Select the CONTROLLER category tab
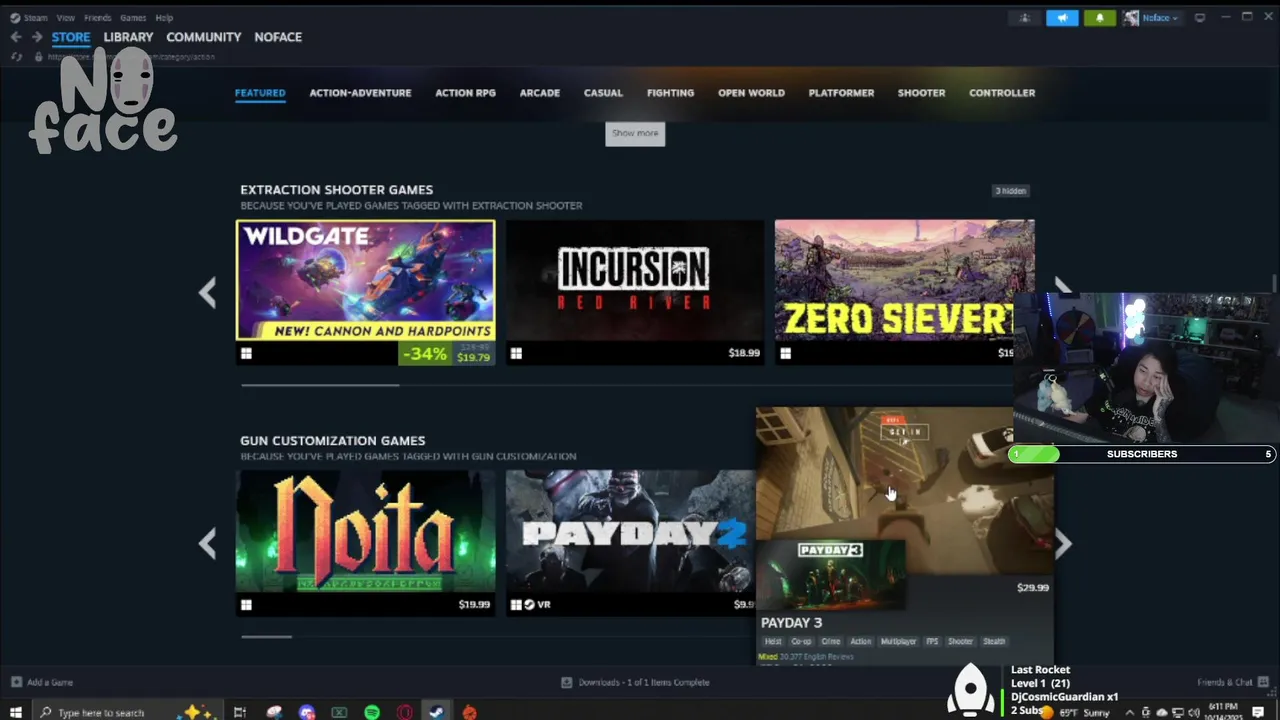The height and width of the screenshot is (720, 1280). point(1002,93)
